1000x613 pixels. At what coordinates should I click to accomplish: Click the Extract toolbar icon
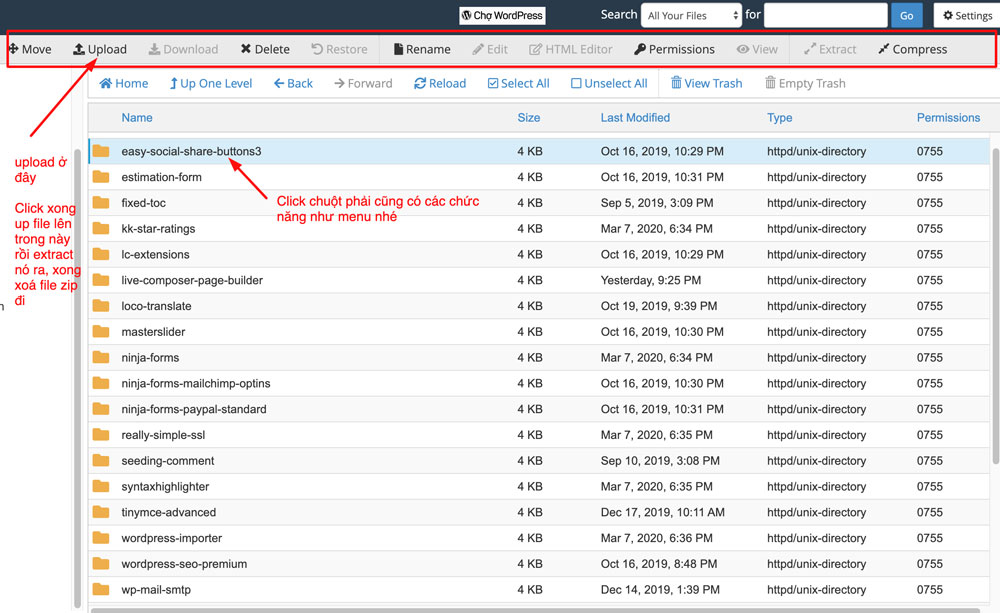[x=810, y=49]
